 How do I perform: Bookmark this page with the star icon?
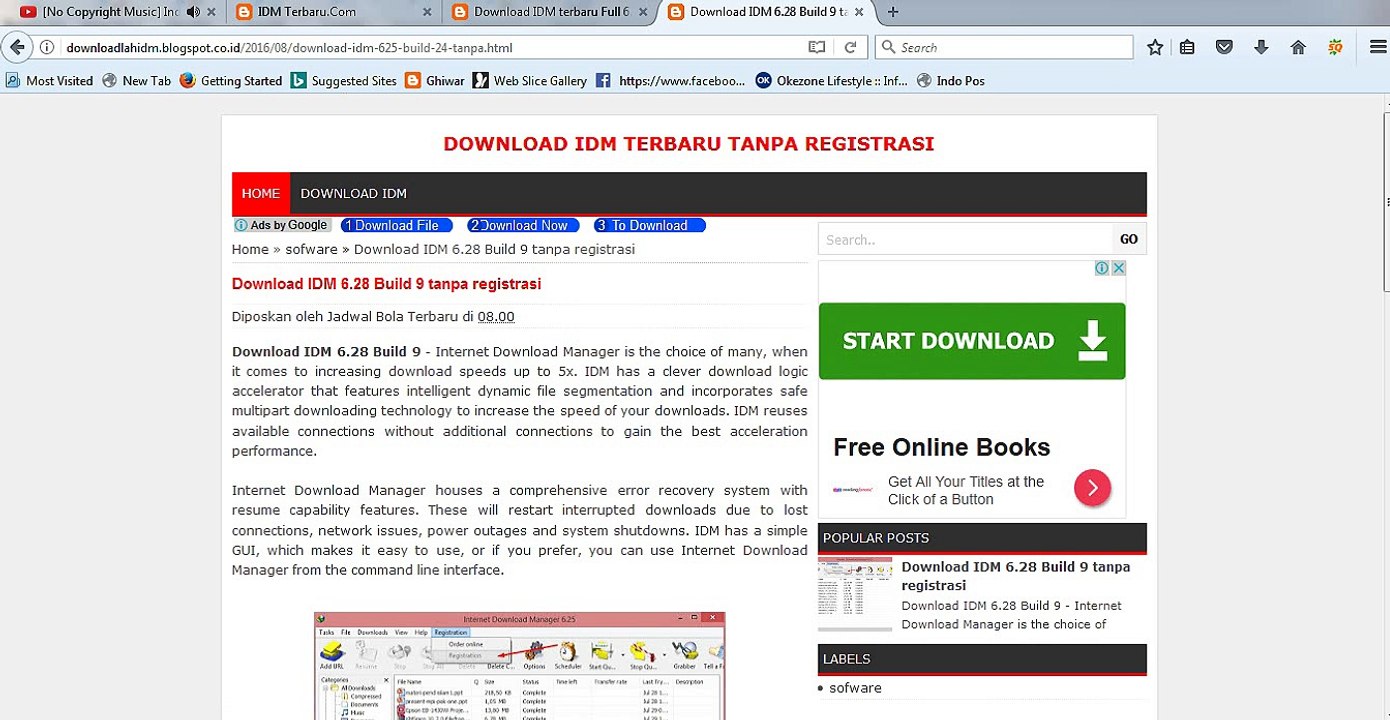[1155, 47]
